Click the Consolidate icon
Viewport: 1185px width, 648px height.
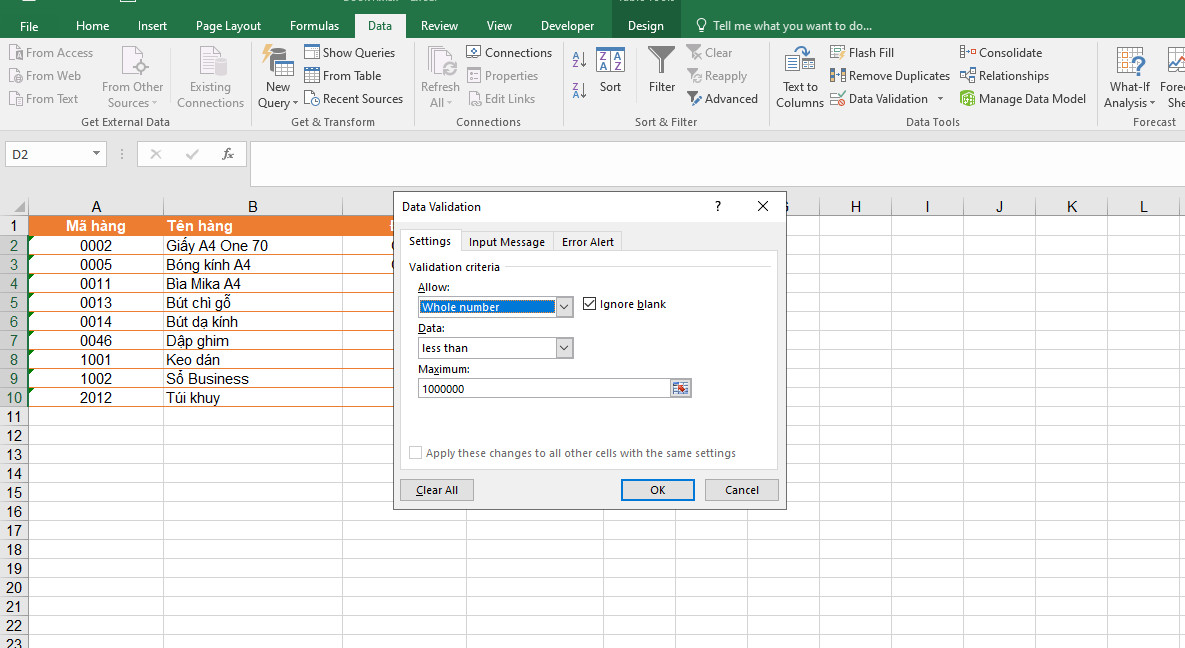click(x=967, y=53)
